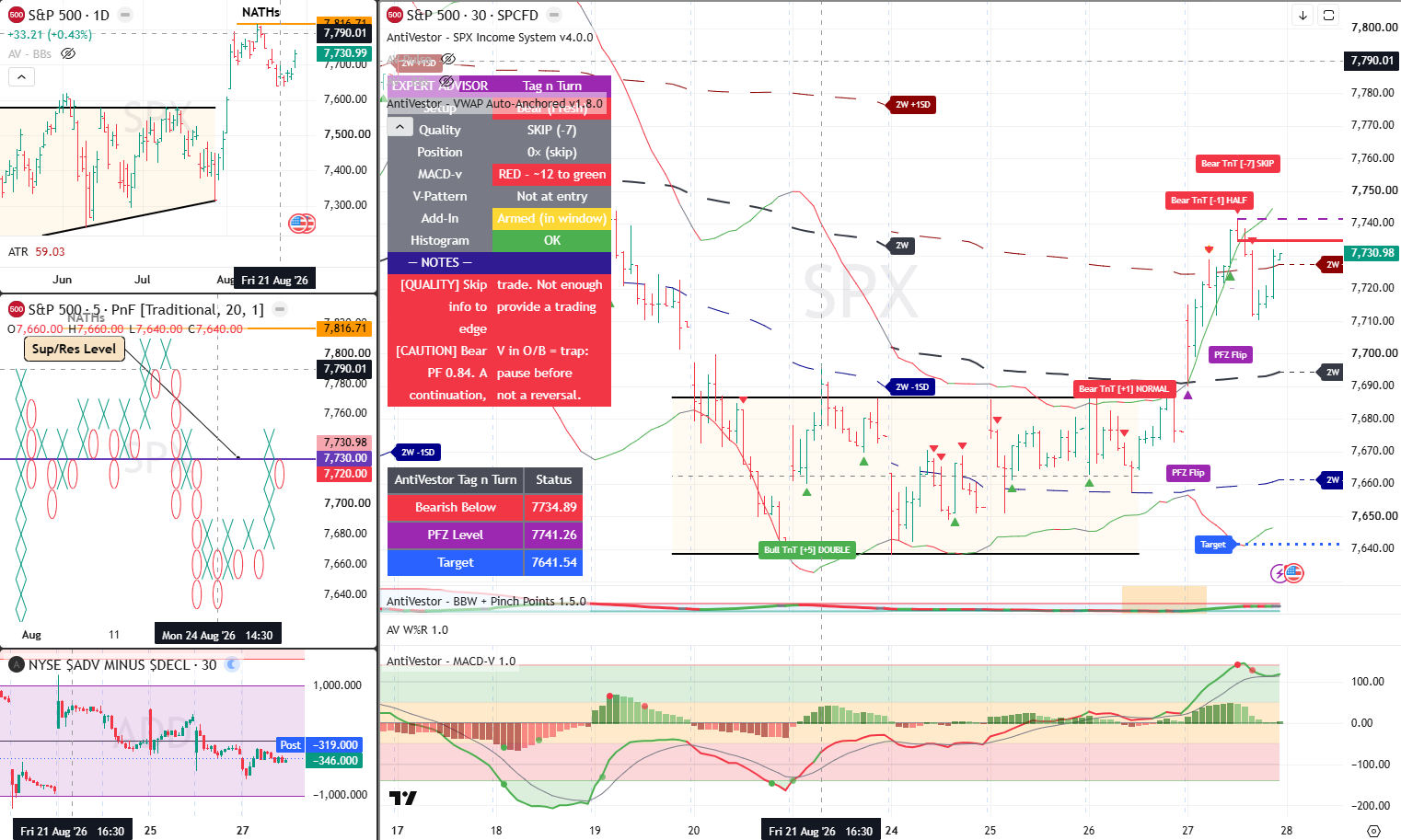The width and height of the screenshot is (1401, 840).
Task: Click the Bull TnT [+5] DOUBLE signal label
Action: [807, 549]
